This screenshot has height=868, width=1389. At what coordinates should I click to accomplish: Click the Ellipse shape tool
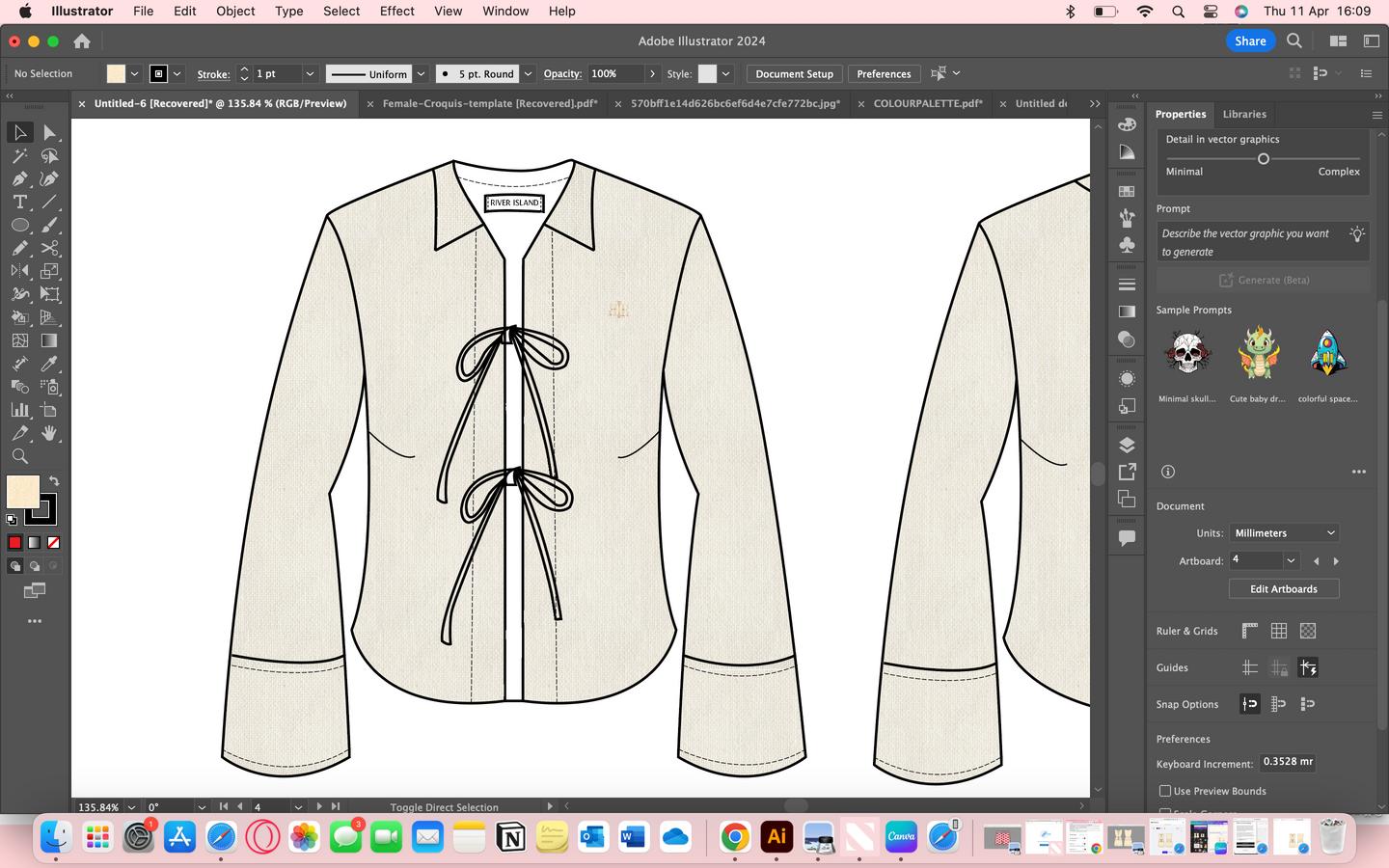[19, 225]
